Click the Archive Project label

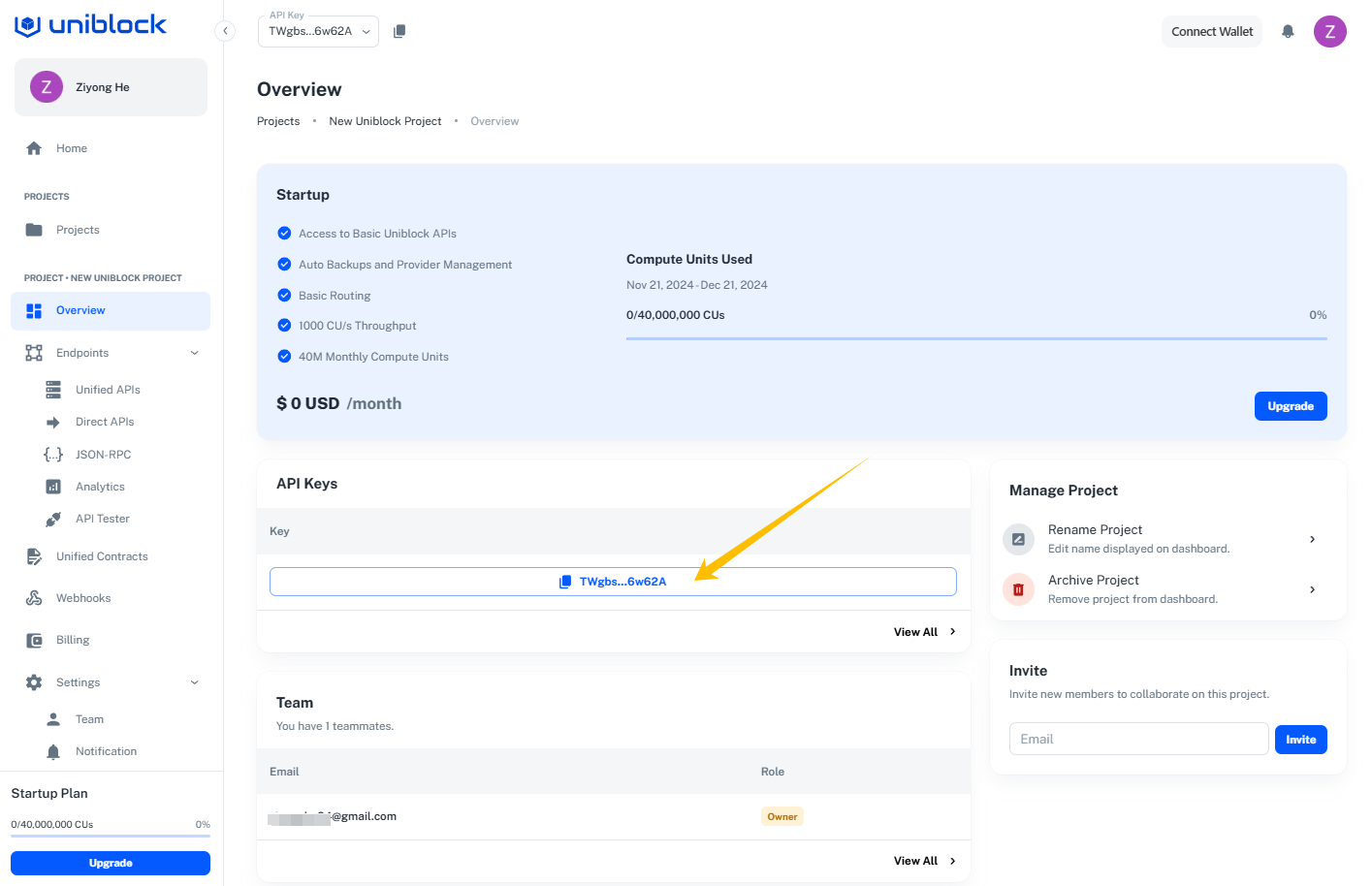(x=1094, y=580)
